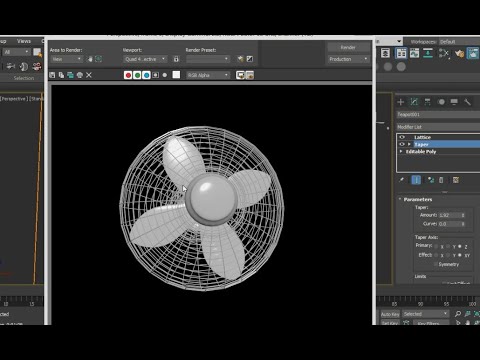Click the Taper Amount value field

[x=449, y=215]
